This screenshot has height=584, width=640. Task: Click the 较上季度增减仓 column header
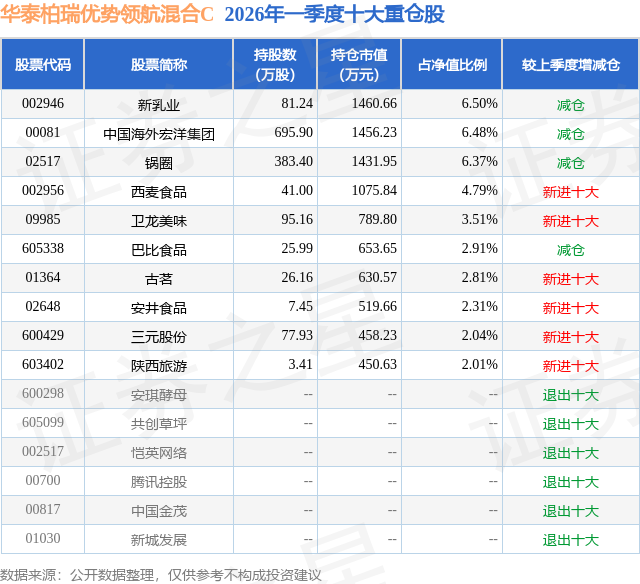point(570,65)
